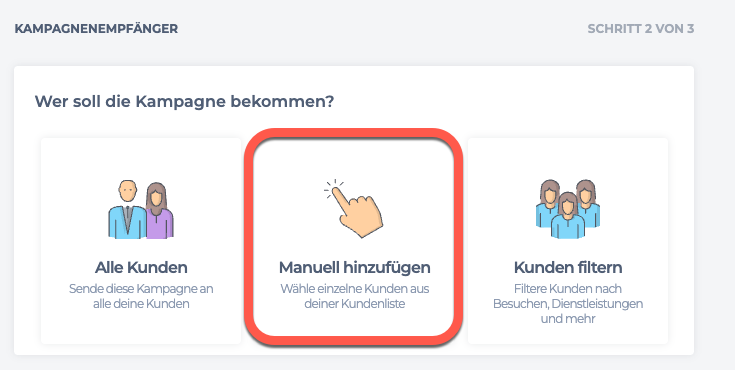
Task: Click the left woman in group icon
Action: [x=547, y=202]
